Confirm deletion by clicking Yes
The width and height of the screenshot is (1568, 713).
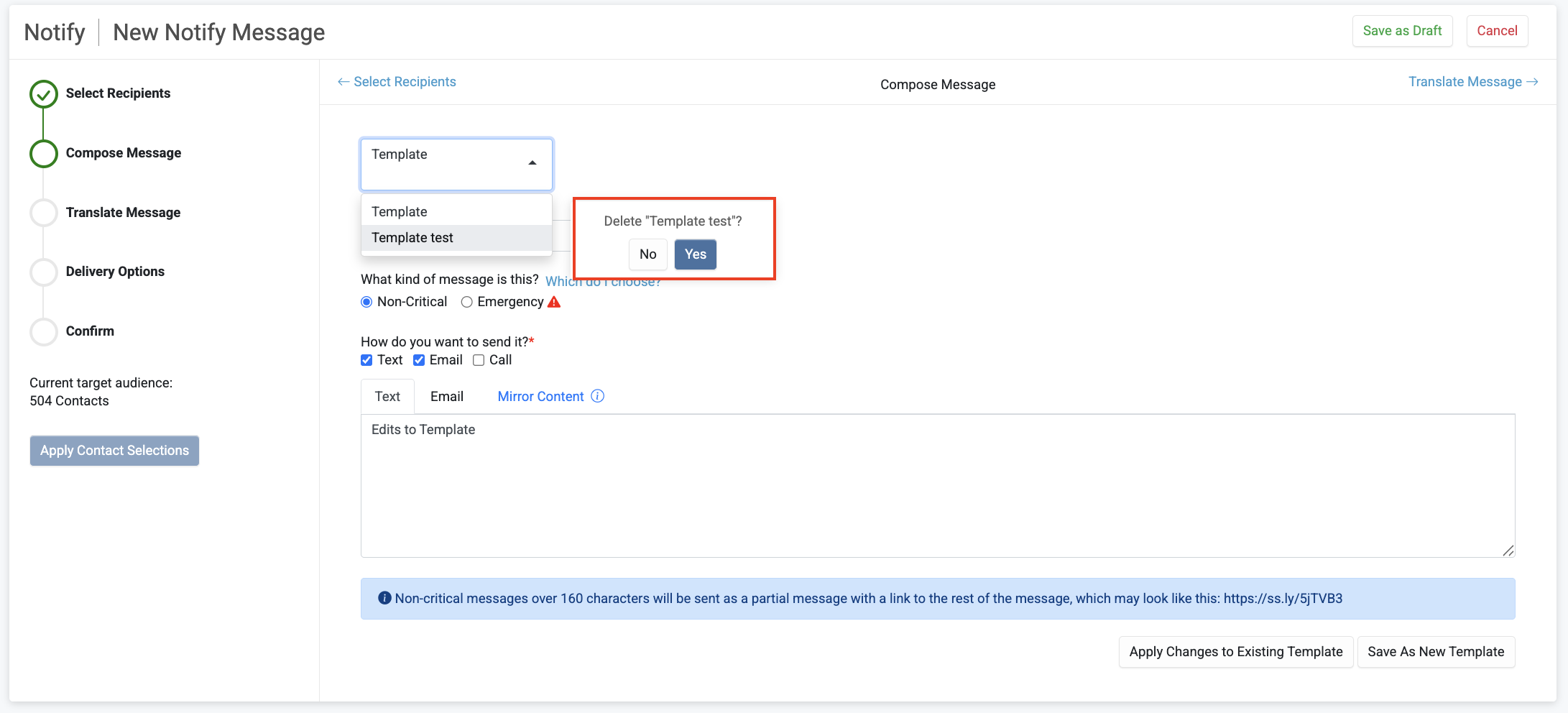click(695, 254)
